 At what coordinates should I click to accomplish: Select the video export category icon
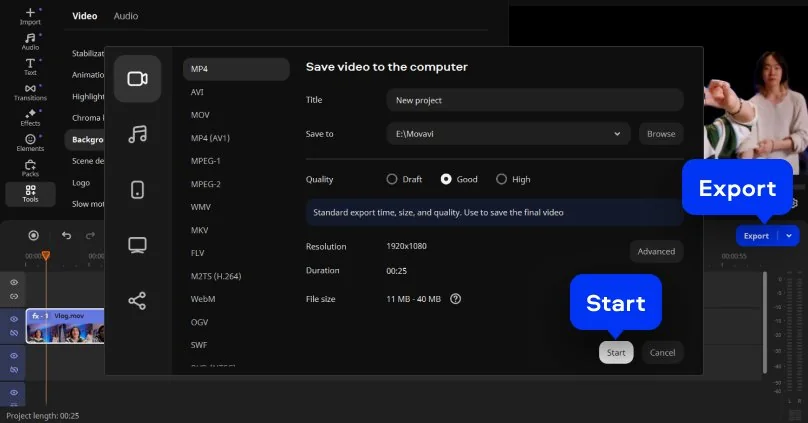(x=137, y=79)
